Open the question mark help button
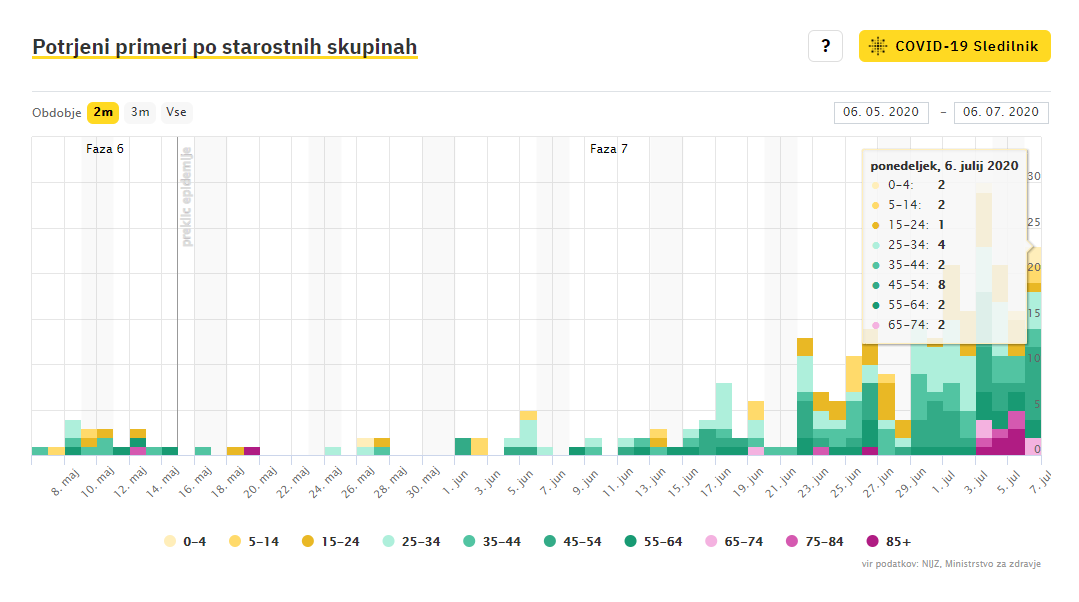 pos(825,46)
